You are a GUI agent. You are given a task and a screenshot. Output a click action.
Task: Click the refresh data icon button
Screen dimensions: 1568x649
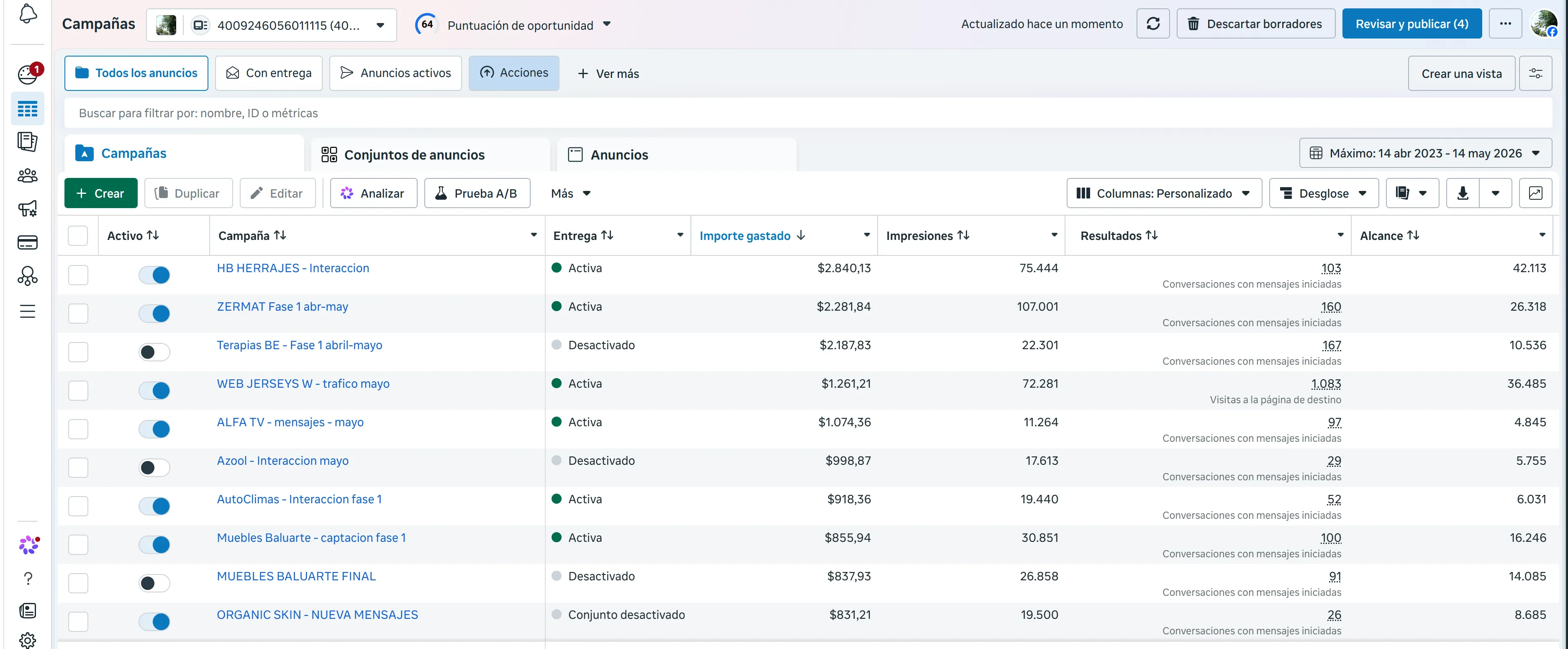tap(1153, 24)
